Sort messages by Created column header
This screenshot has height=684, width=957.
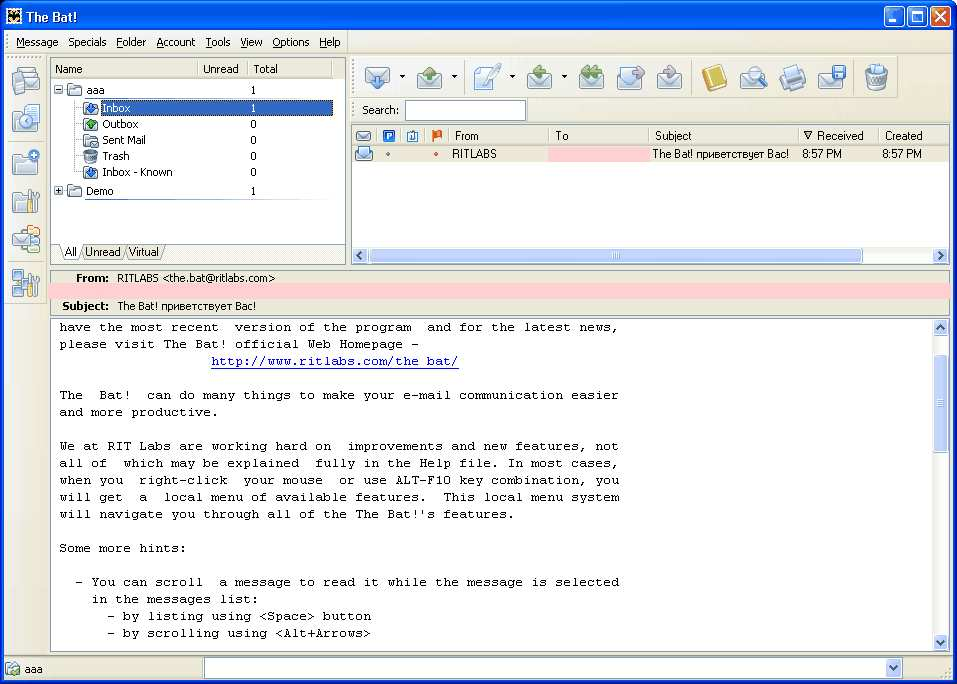coord(914,135)
